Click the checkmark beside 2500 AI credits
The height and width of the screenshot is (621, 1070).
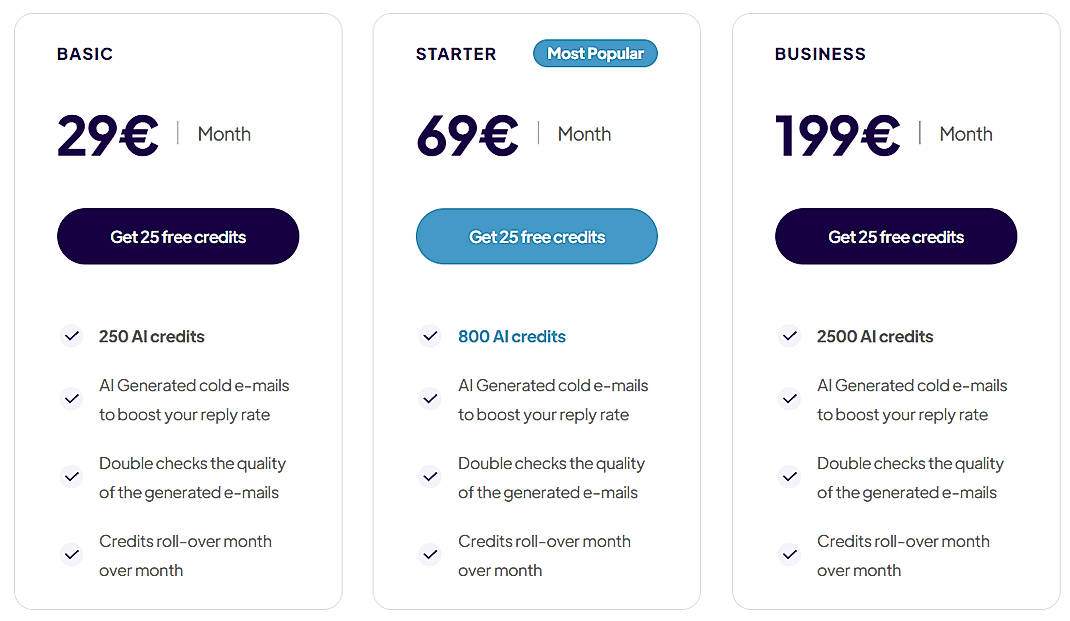tap(789, 336)
